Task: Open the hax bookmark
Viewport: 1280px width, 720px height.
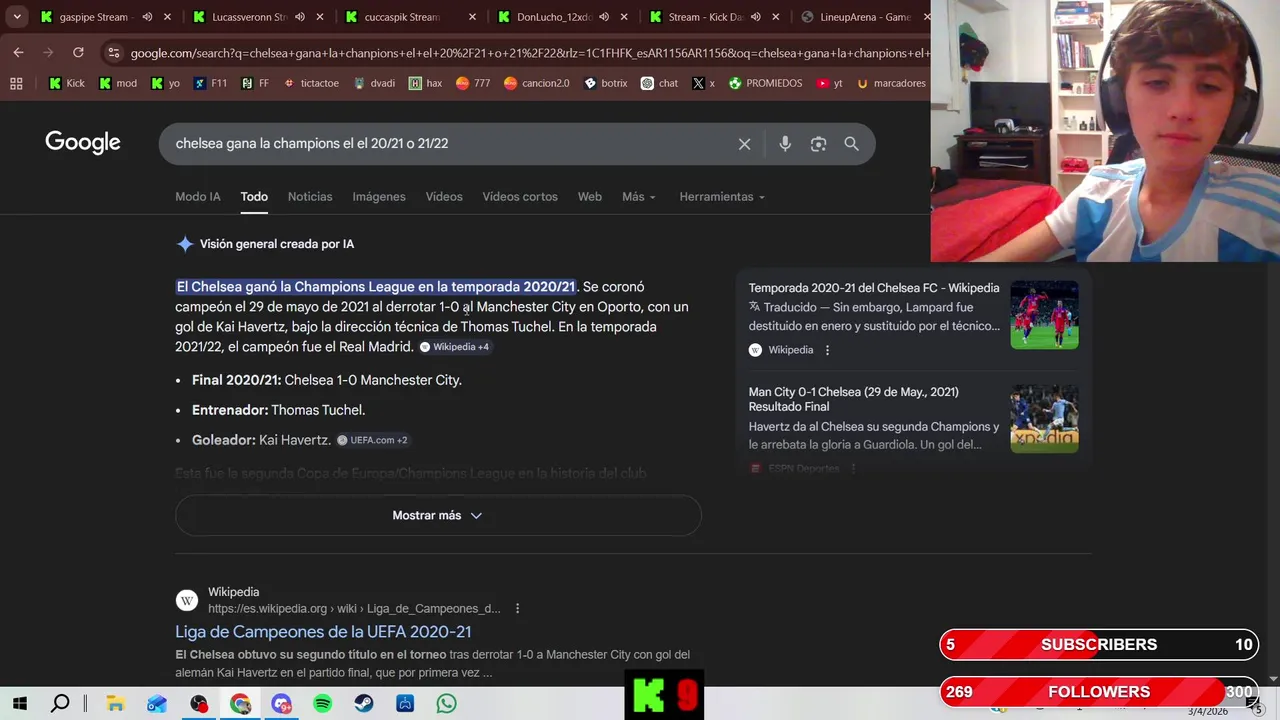Action: tap(425, 83)
